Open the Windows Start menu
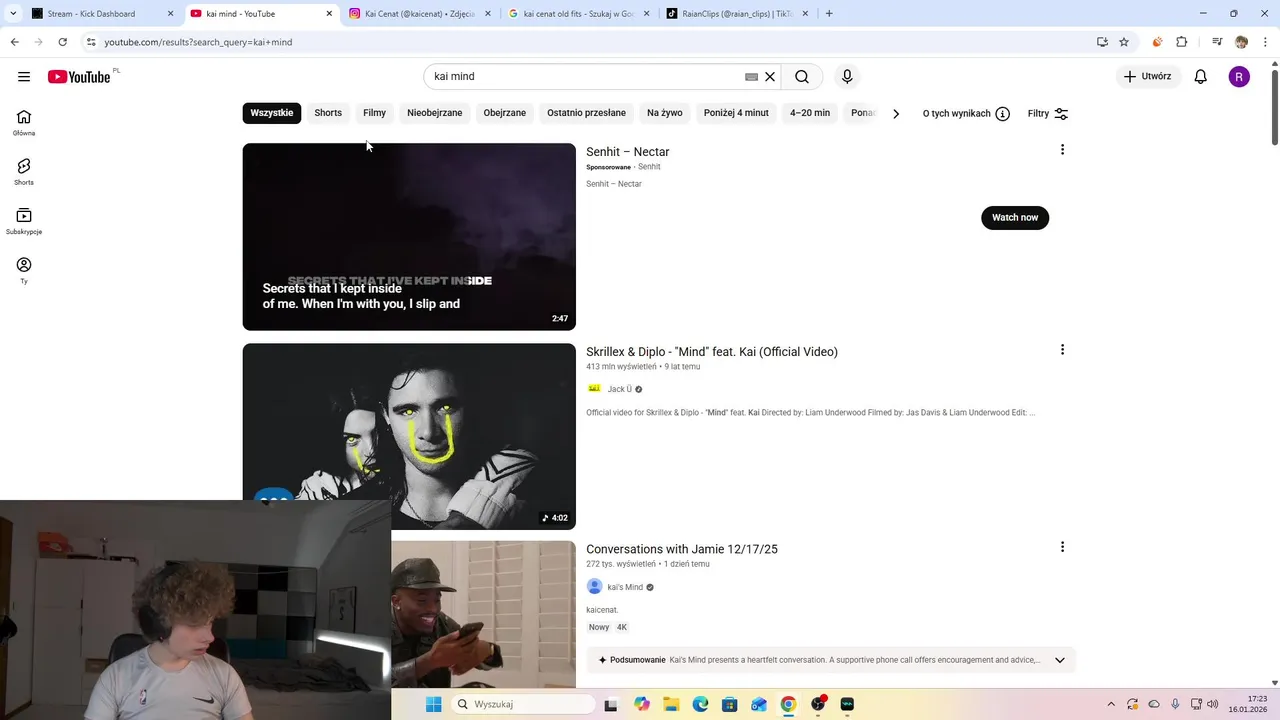This screenshot has height=720, width=1280. pos(433,704)
